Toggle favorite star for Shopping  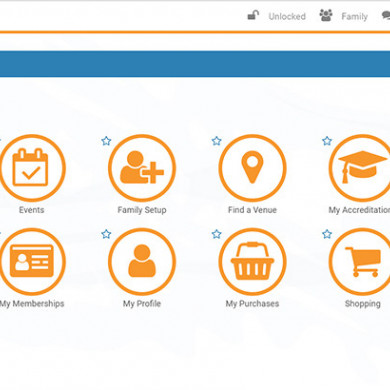point(327,234)
